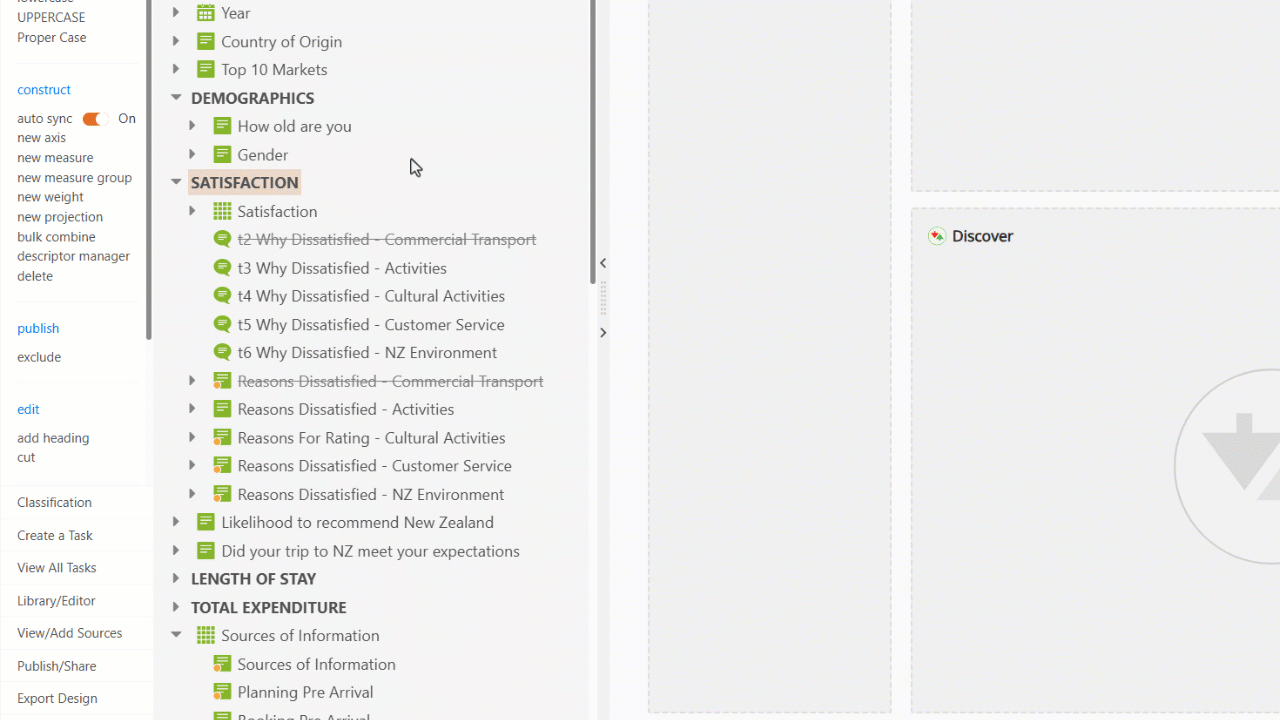Select the struck-through t2 Commercial Transport item

tap(387, 240)
